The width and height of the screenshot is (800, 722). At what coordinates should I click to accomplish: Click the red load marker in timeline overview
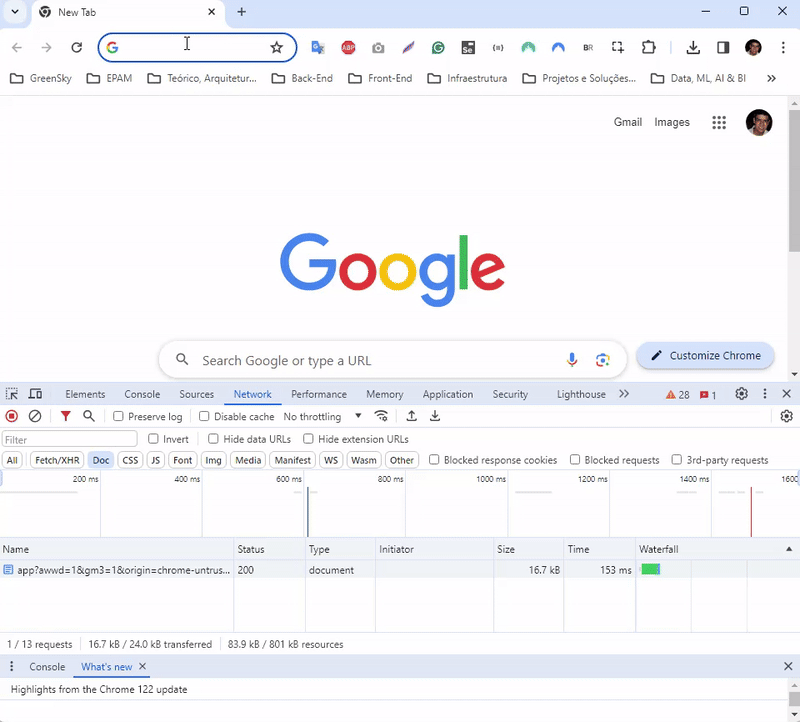click(751, 512)
